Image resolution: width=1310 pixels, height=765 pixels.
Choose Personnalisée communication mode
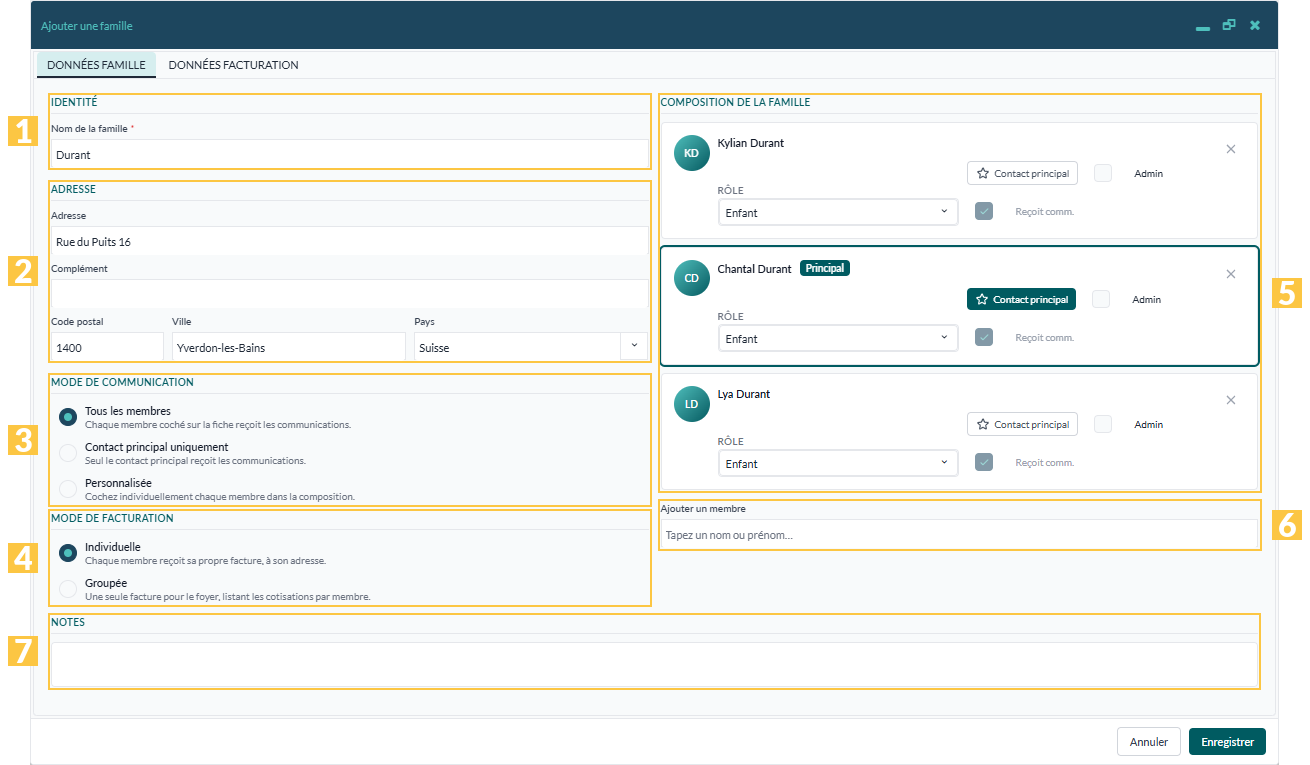(x=68, y=489)
